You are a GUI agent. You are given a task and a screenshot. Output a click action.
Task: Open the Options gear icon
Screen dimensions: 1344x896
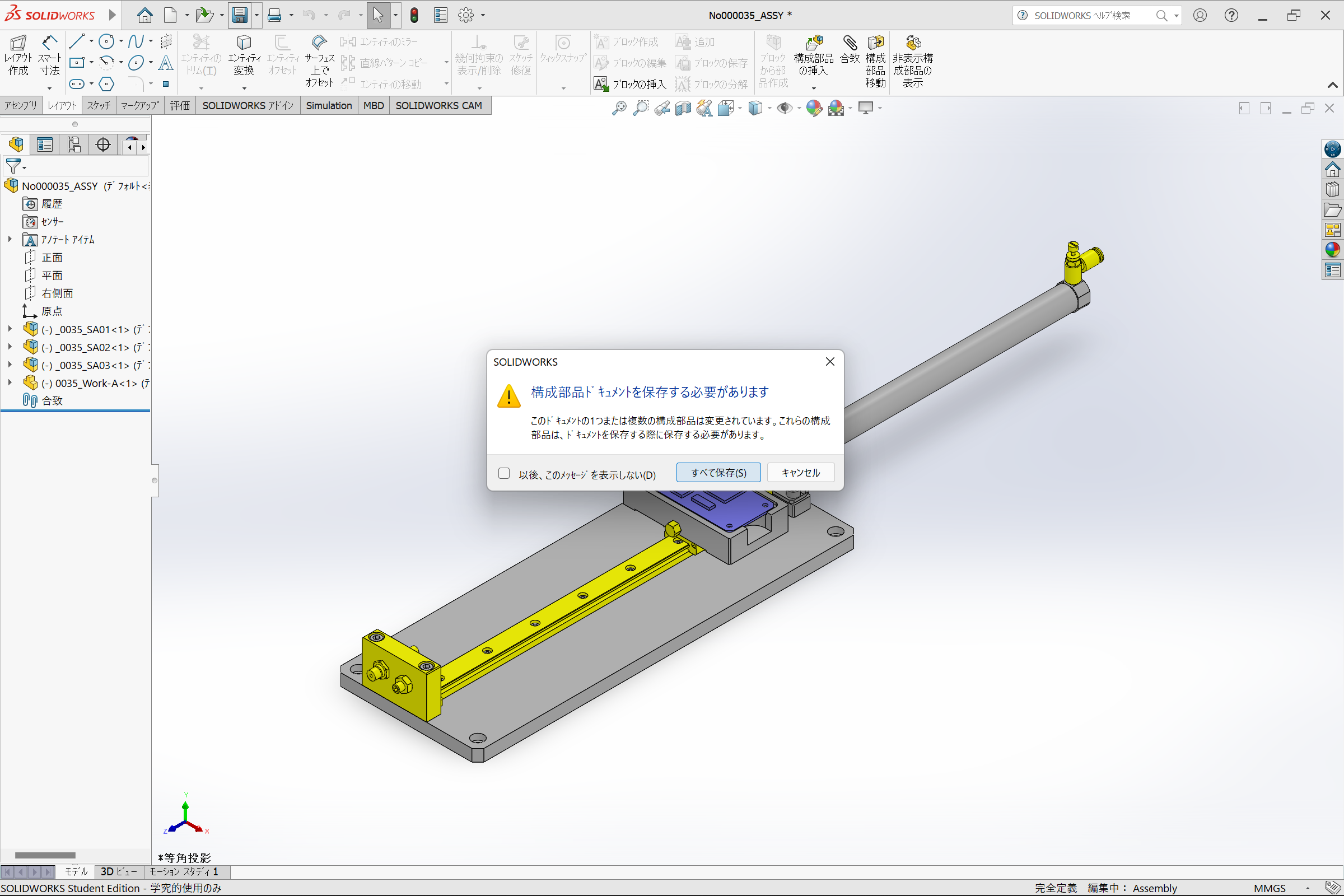click(x=466, y=16)
